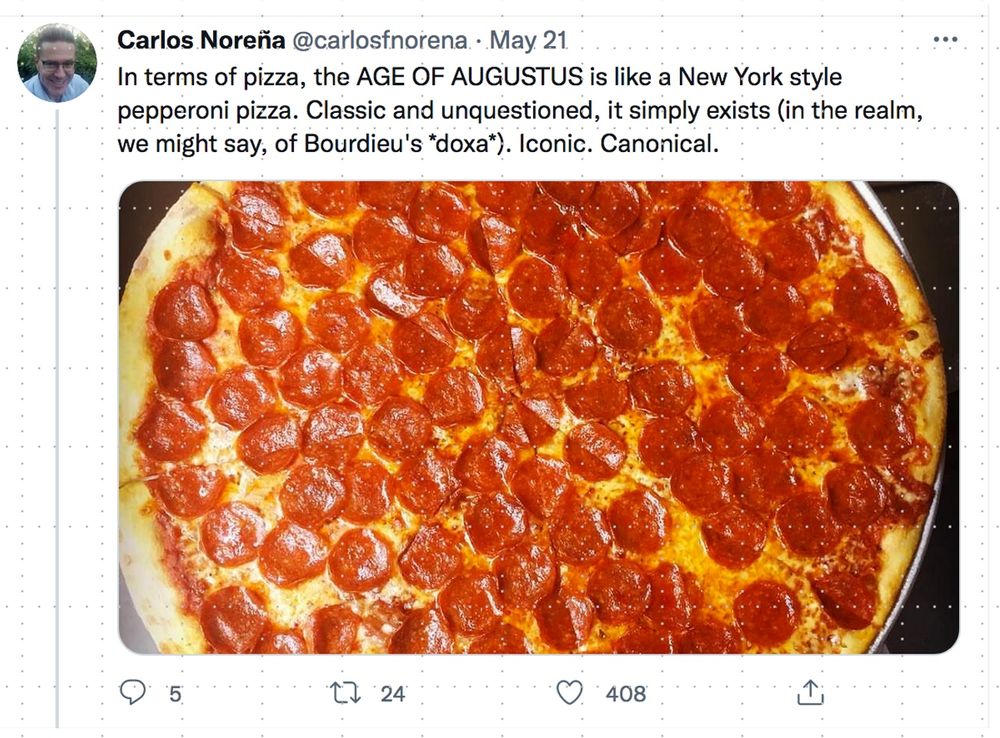Open the three-dot more options menu
This screenshot has width=1000, height=738.
944,40
